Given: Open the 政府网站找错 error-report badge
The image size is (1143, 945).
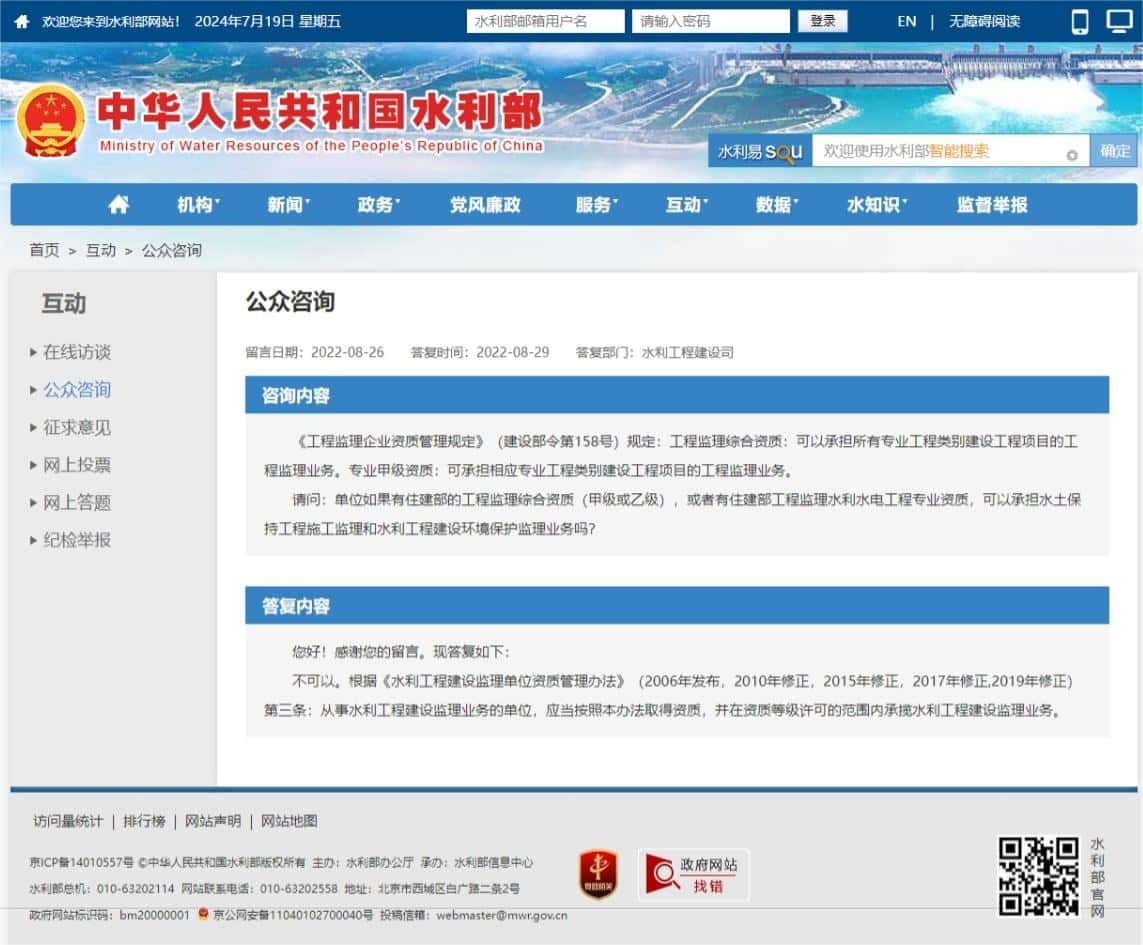Looking at the screenshot, I should [693, 875].
